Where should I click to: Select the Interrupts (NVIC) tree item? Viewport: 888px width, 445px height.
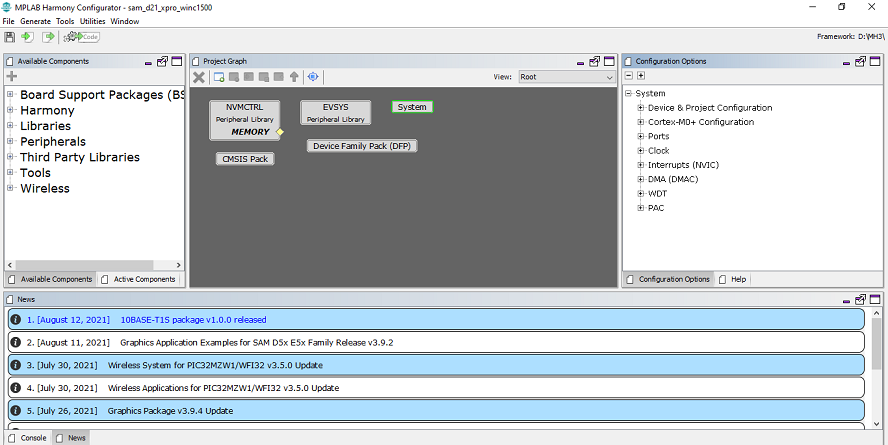pos(683,165)
